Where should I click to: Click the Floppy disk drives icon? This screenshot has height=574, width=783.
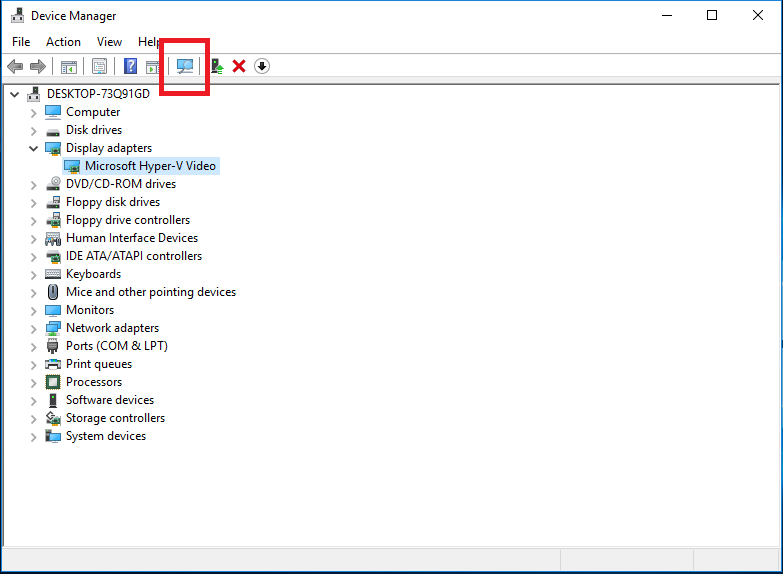click(x=53, y=202)
